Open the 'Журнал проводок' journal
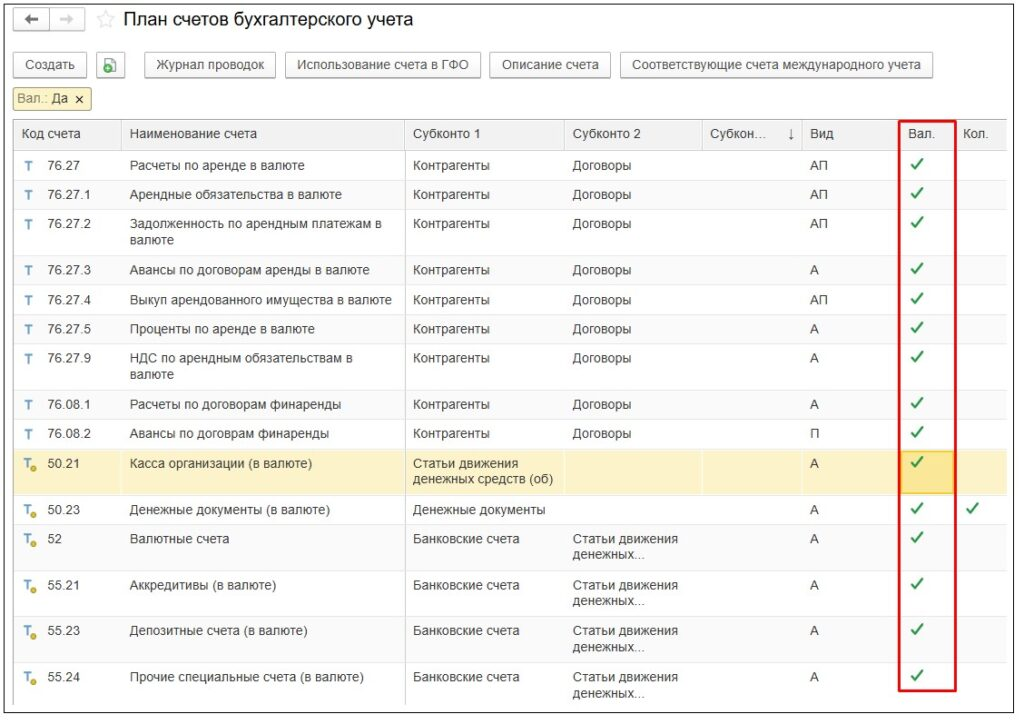Viewport: 1024px width, 724px height. (210, 65)
